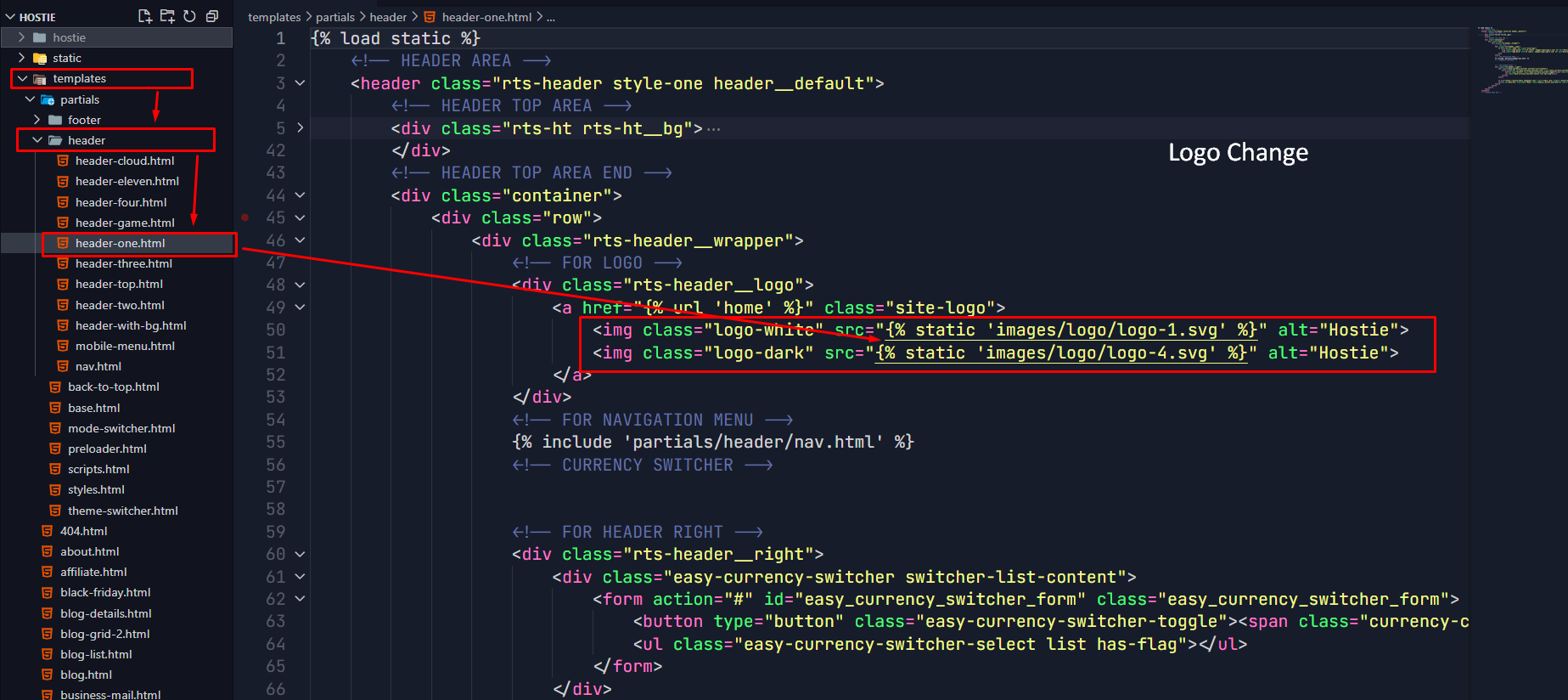
Task: Collapse all folders in Explorer
Action: coord(212,16)
